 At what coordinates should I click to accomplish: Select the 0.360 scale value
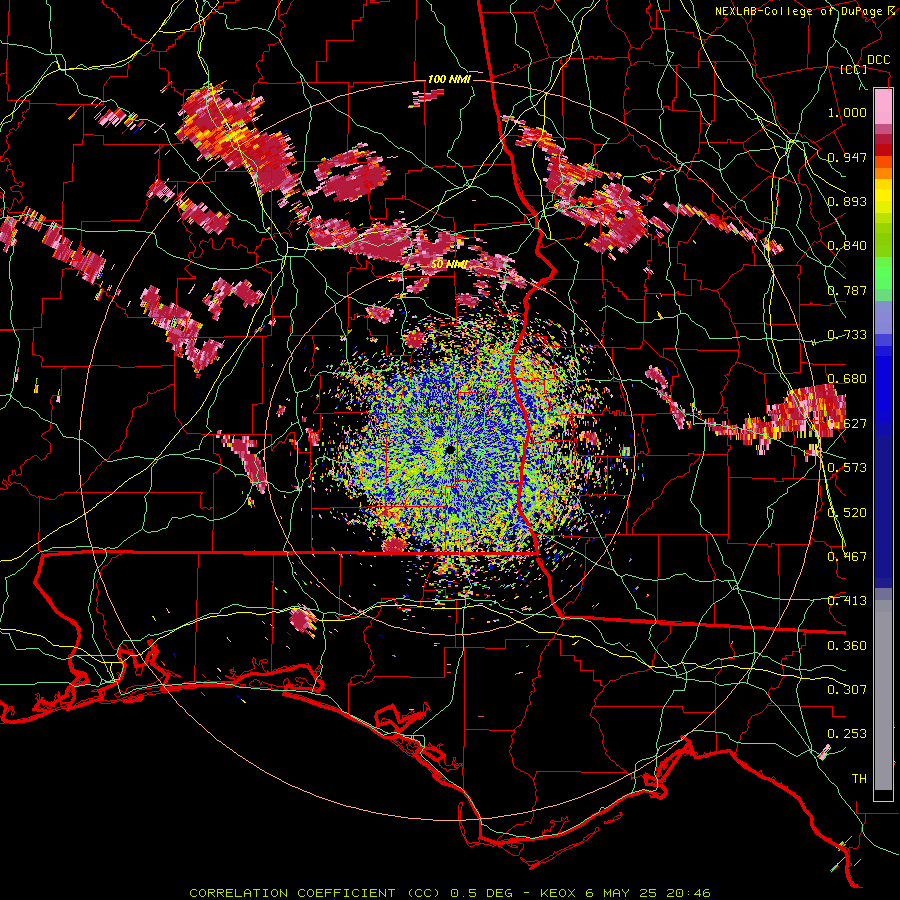(x=847, y=646)
